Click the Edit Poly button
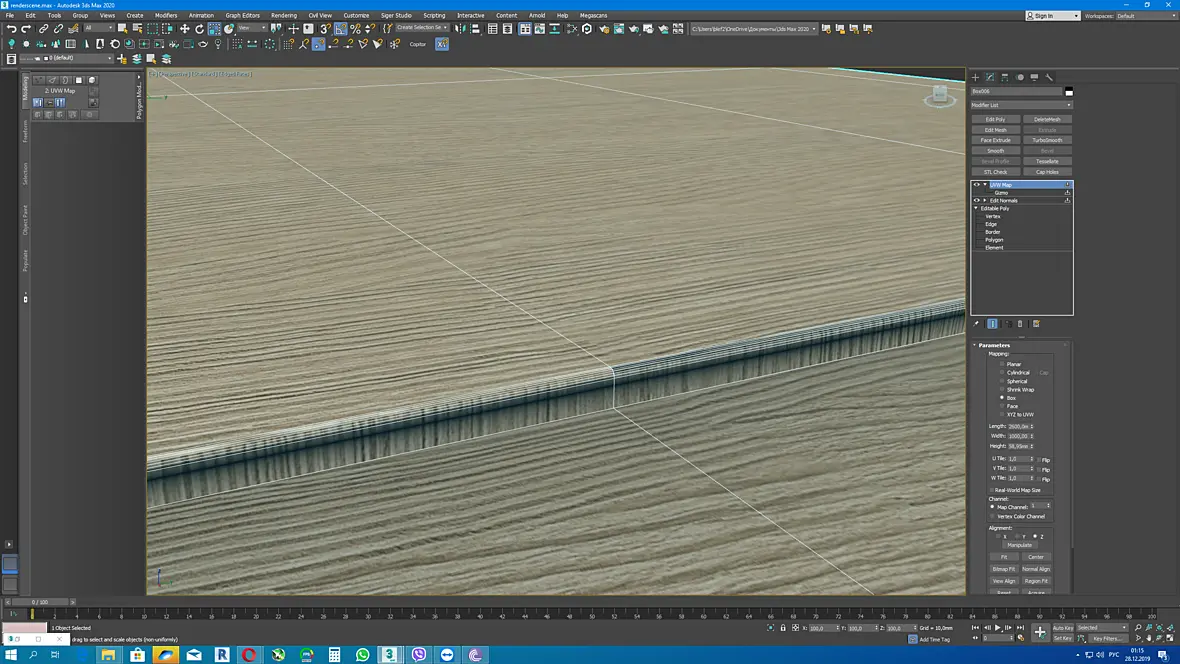Image resolution: width=1180 pixels, height=664 pixels. tap(995, 119)
